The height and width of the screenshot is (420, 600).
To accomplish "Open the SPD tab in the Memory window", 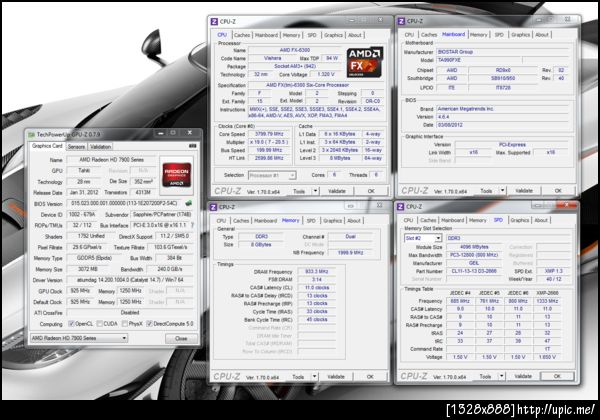I will [311, 220].
